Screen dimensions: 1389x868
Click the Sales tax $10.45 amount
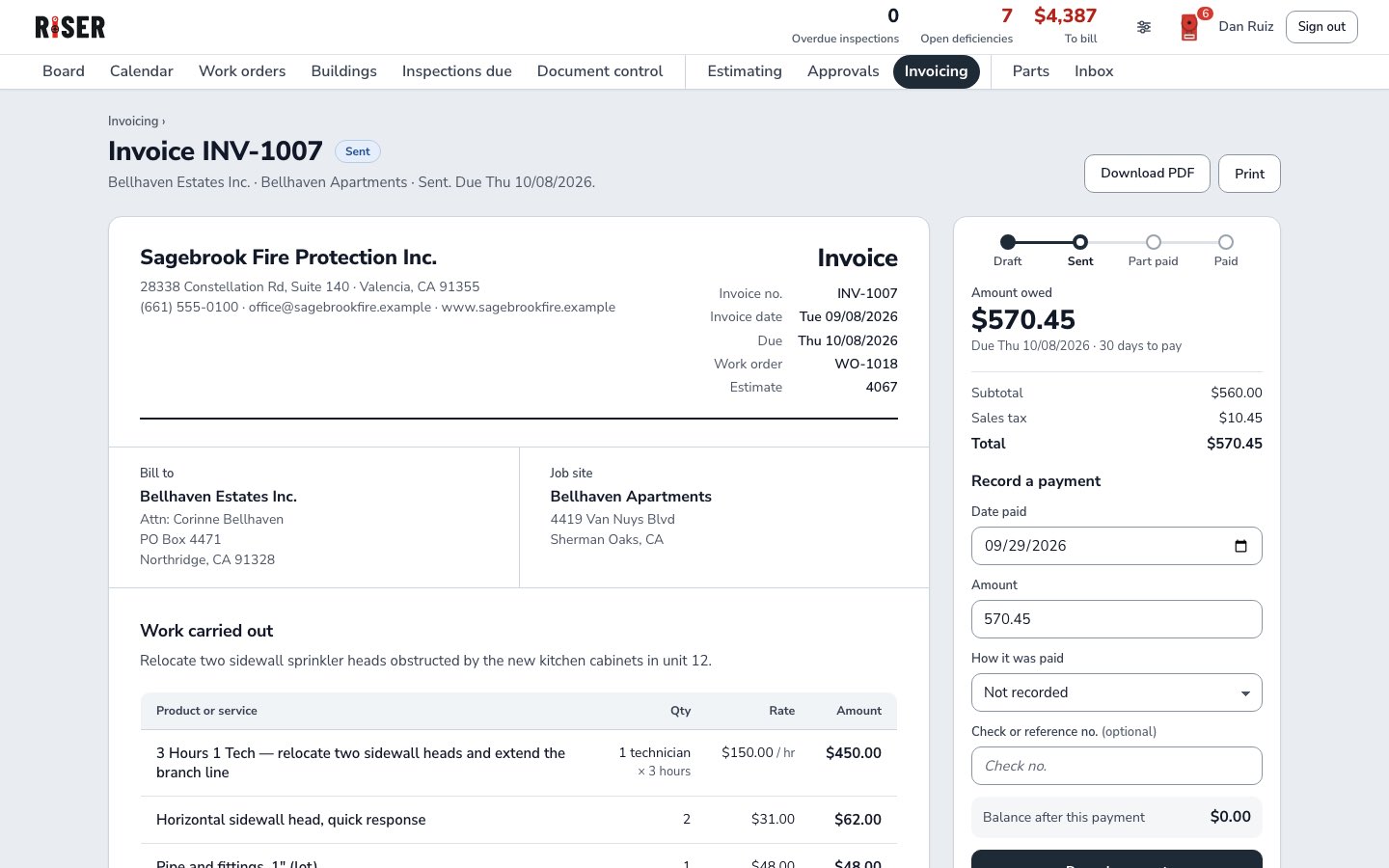(x=1240, y=418)
